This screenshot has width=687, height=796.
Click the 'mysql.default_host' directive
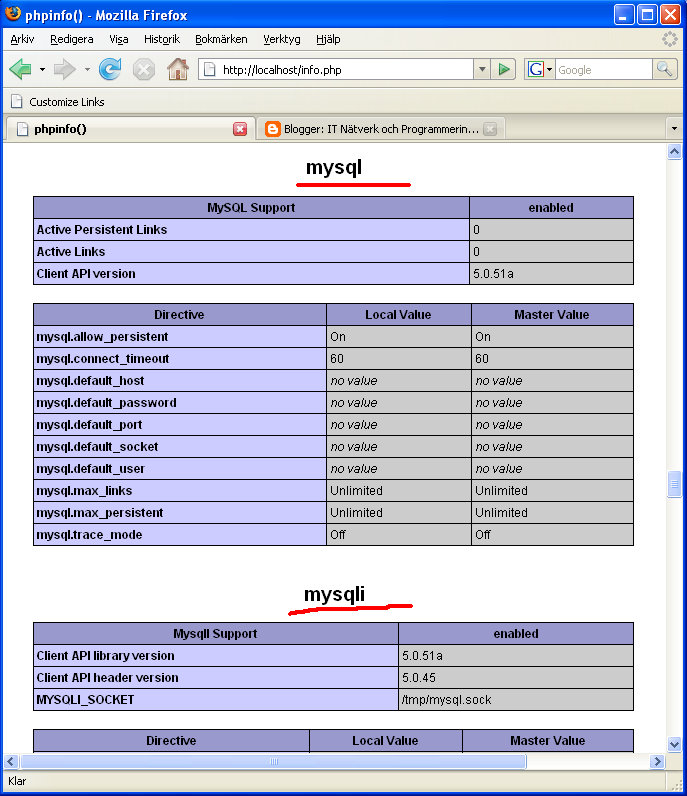(x=180, y=381)
